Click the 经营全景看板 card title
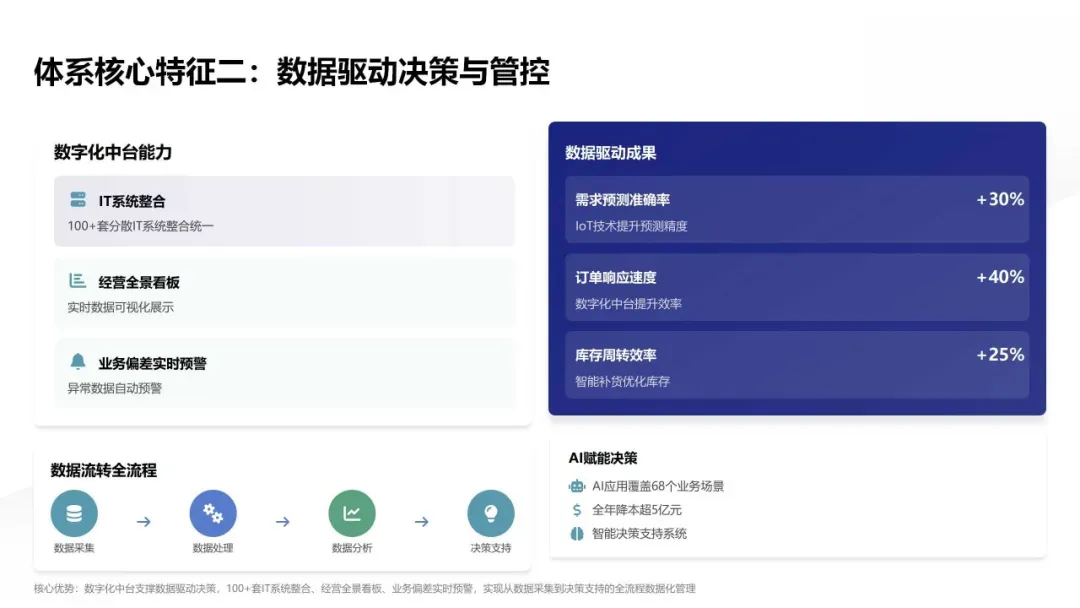Viewport: 1080px width, 608px height. coord(139,282)
